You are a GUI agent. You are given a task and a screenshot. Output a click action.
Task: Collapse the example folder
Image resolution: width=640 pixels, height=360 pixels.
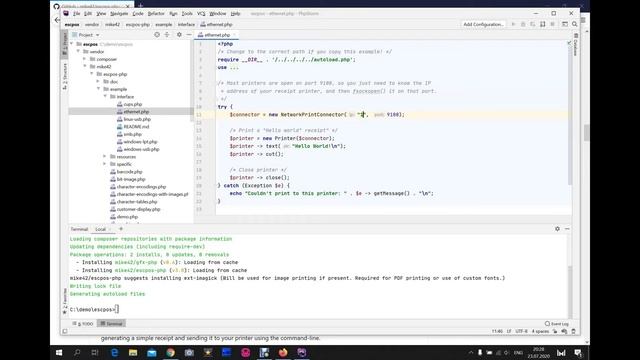coord(98,89)
